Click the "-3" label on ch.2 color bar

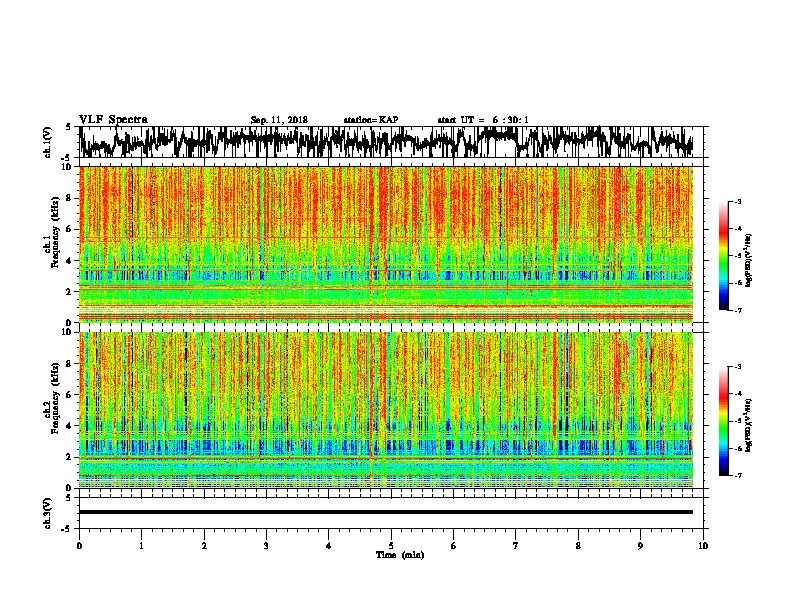(x=738, y=367)
